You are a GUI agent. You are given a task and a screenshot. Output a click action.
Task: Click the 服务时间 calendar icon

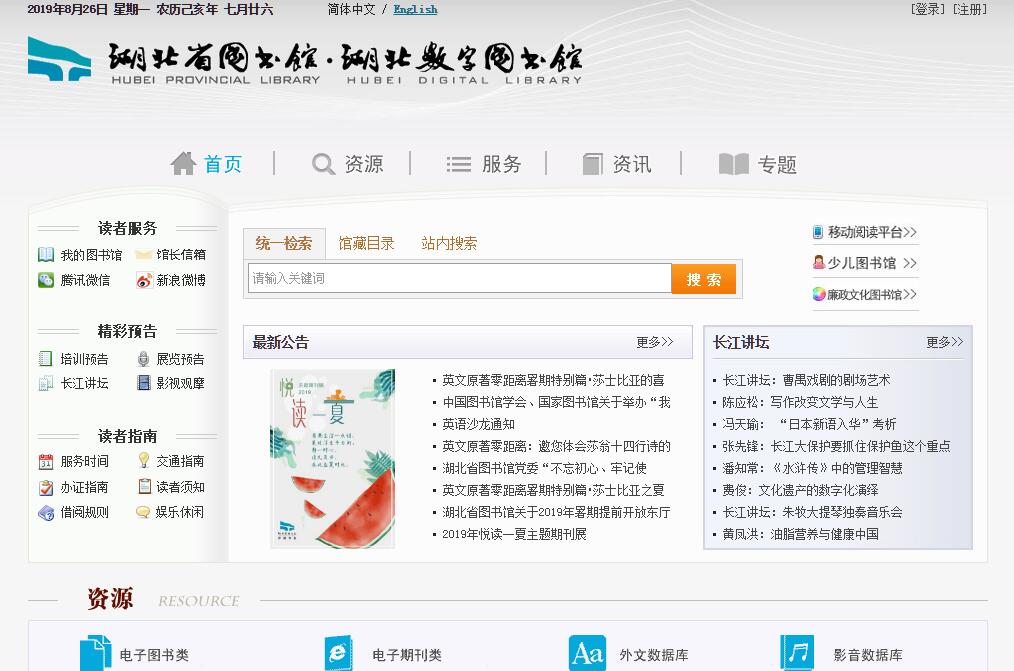46,462
